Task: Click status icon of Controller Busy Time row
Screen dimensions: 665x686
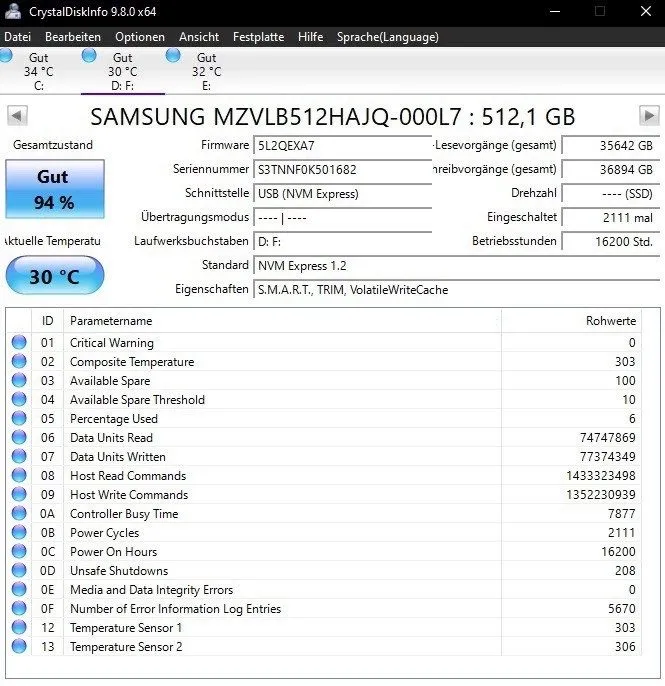Action: 19,513
